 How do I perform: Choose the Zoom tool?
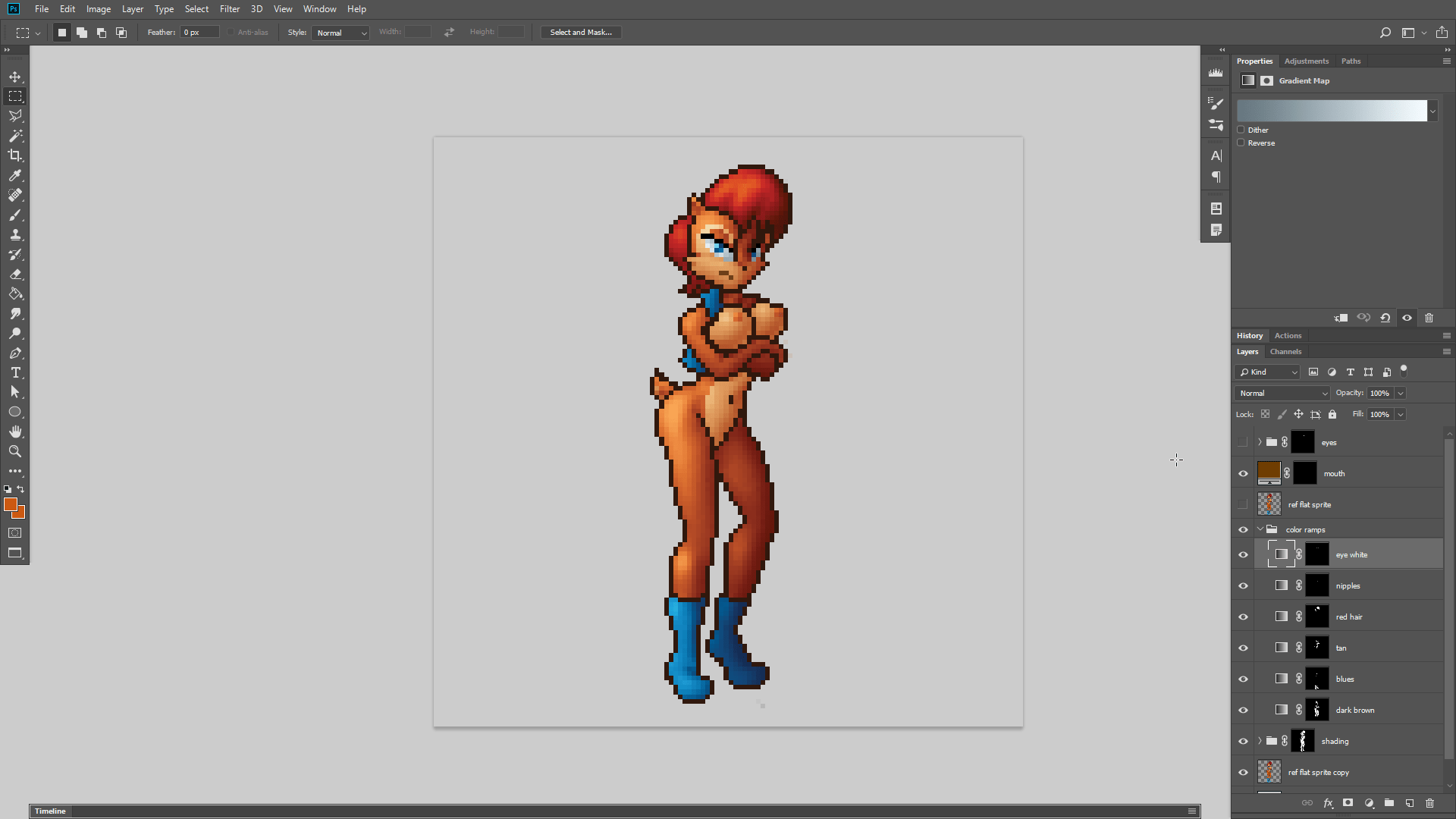(15, 451)
